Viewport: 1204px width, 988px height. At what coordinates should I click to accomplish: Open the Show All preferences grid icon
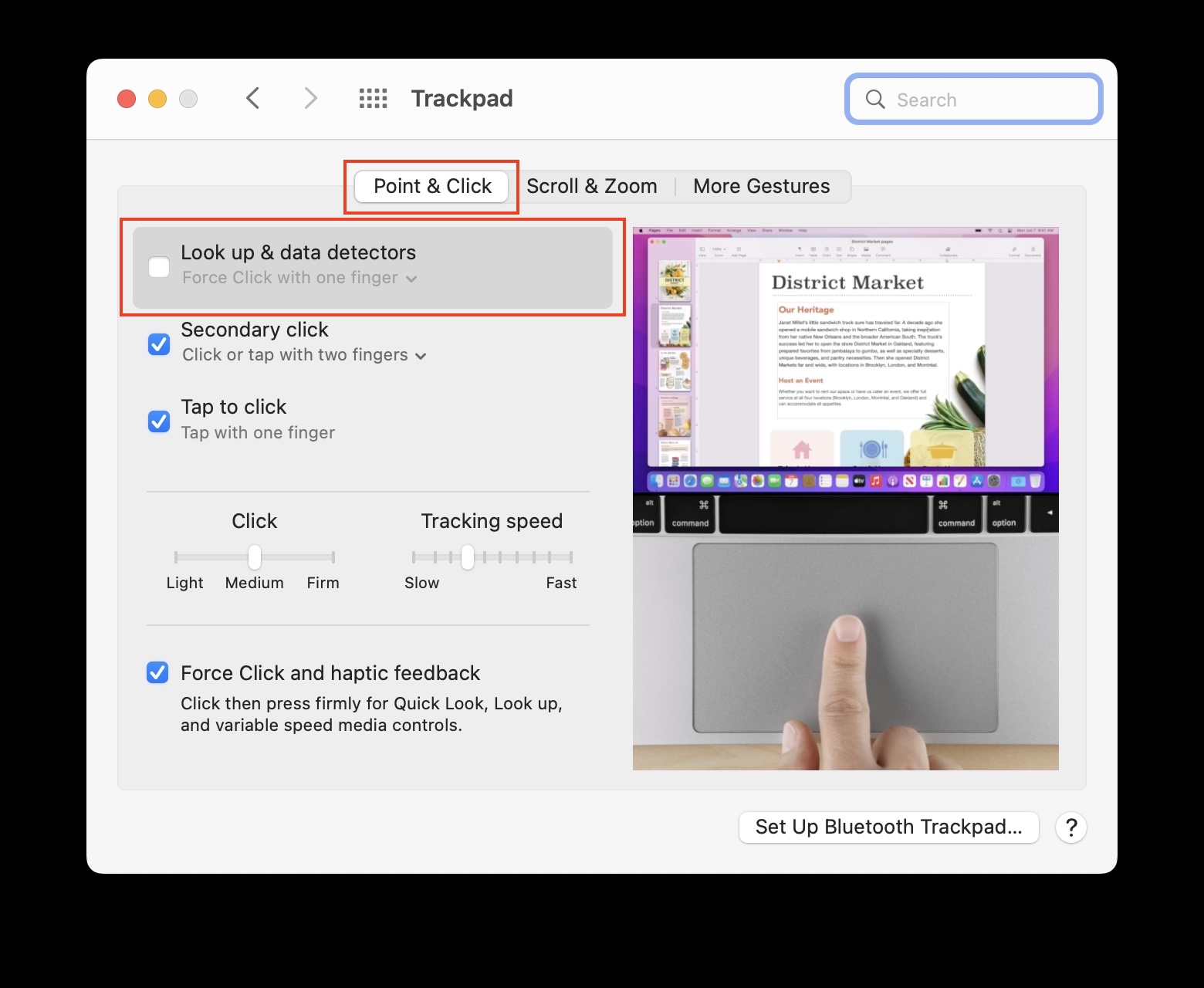coord(373,98)
